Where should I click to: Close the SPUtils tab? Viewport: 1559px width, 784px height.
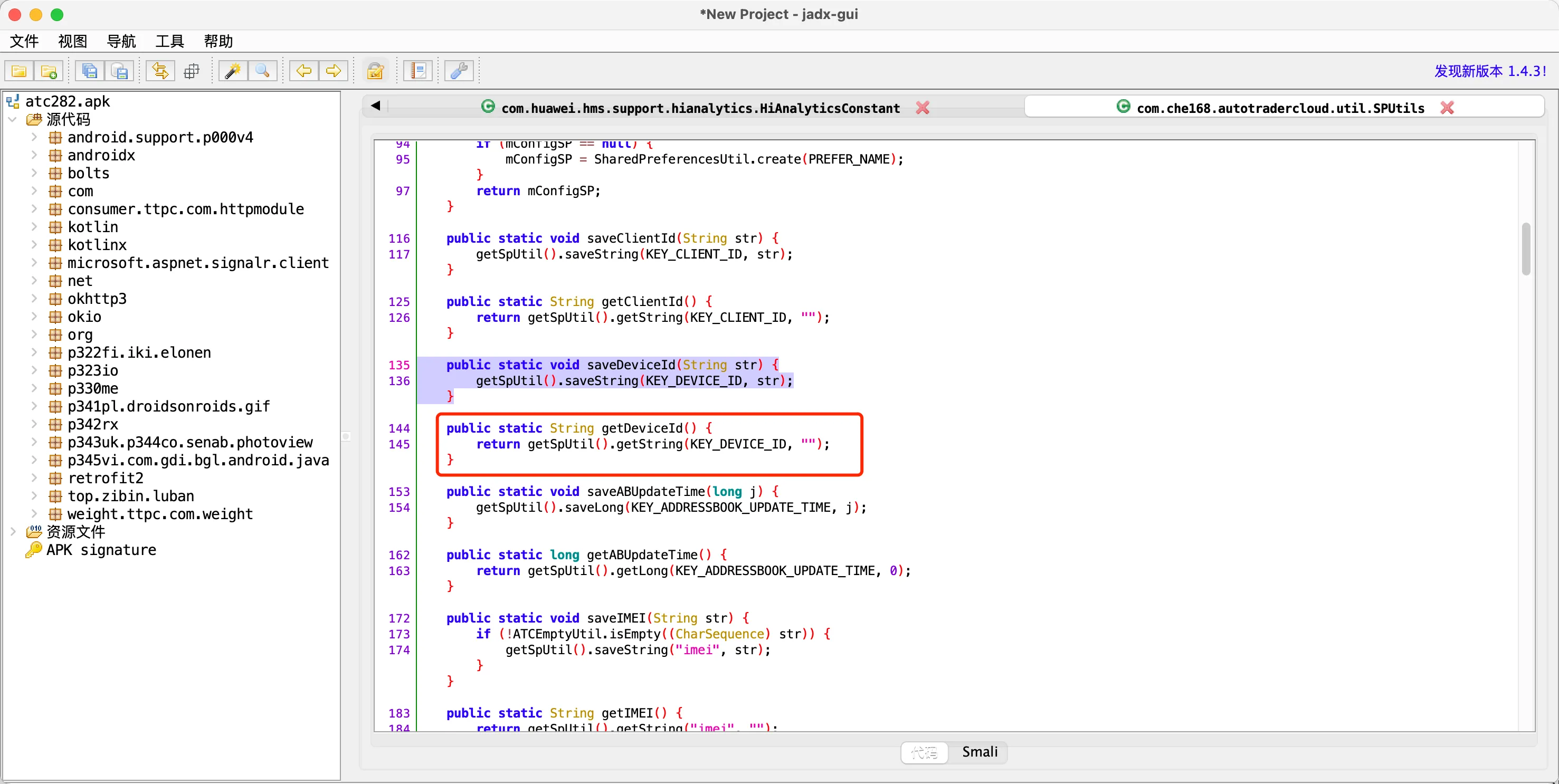click(x=1447, y=108)
